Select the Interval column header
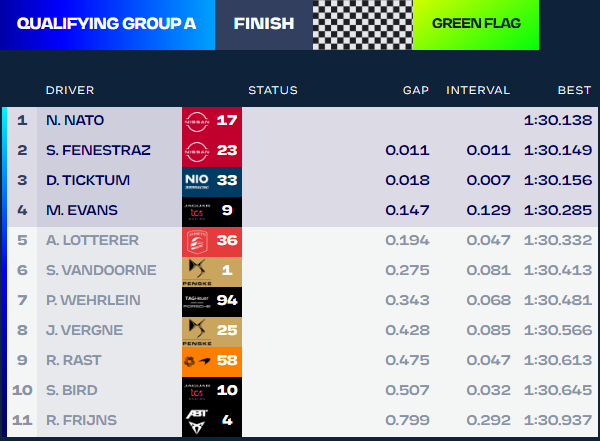This screenshot has width=600, height=441. tap(478, 90)
